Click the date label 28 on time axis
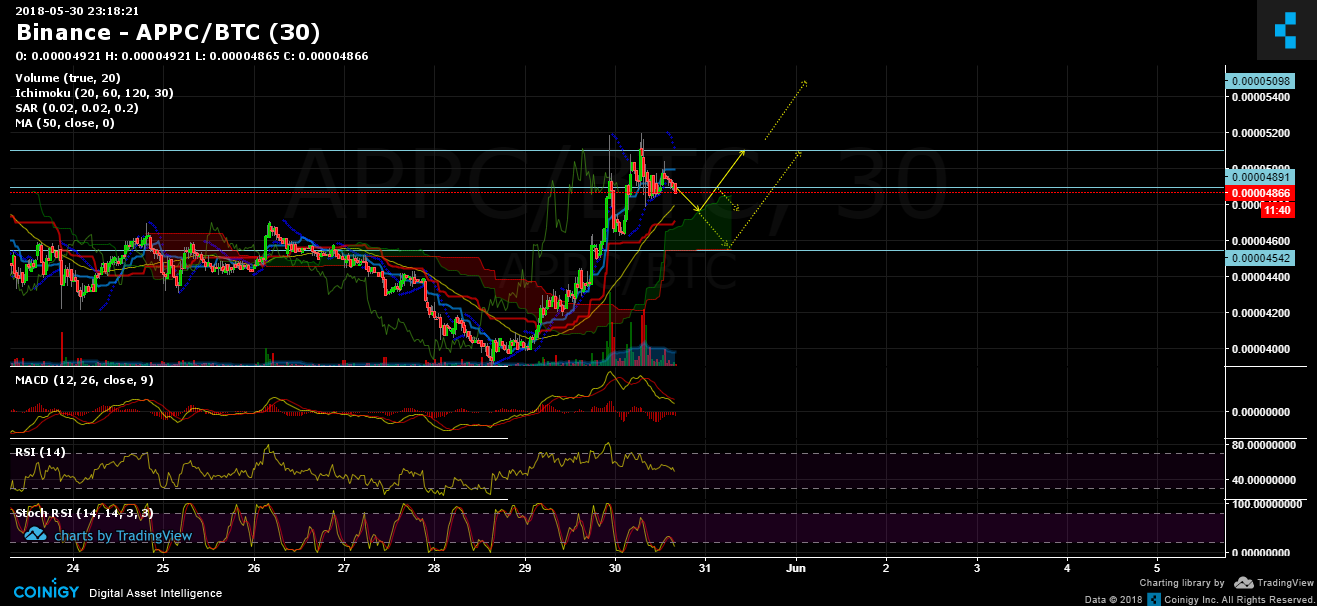The height and width of the screenshot is (606, 1317). (434, 567)
